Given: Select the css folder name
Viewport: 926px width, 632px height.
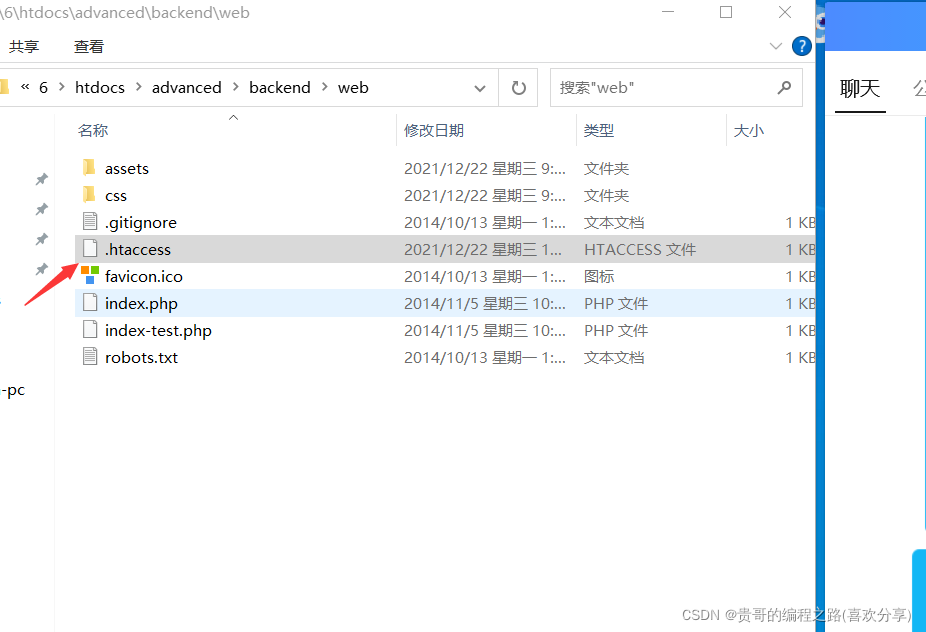Looking at the screenshot, I should pyautogui.click(x=116, y=196).
